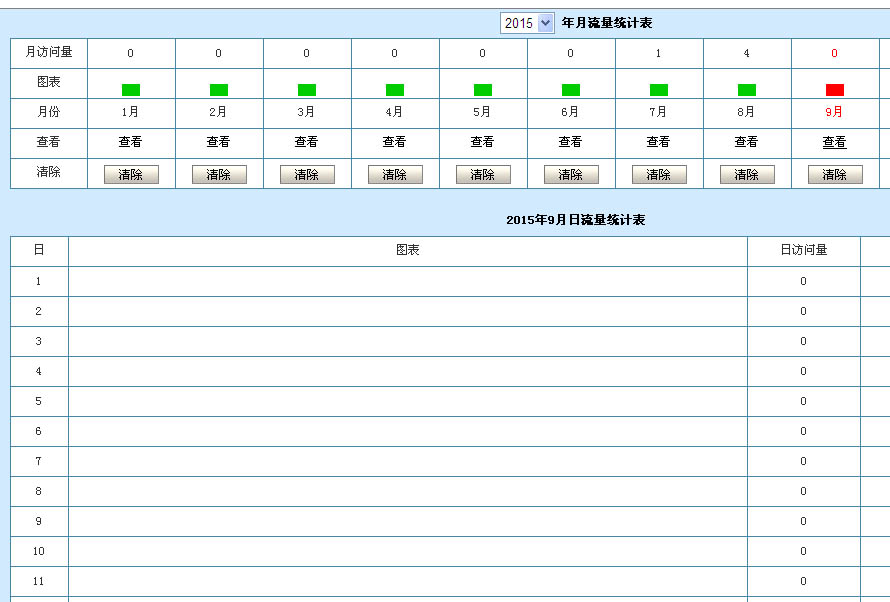Select the 4月 month label
Screen dimensions: 890x602
[395, 112]
